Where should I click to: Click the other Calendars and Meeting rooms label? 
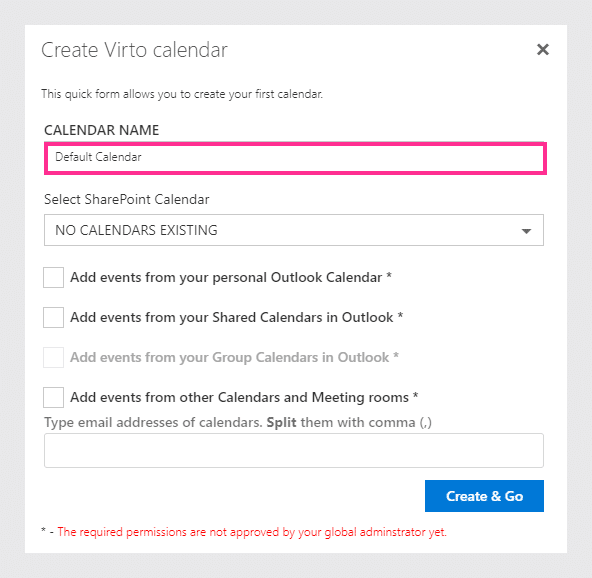tap(244, 398)
